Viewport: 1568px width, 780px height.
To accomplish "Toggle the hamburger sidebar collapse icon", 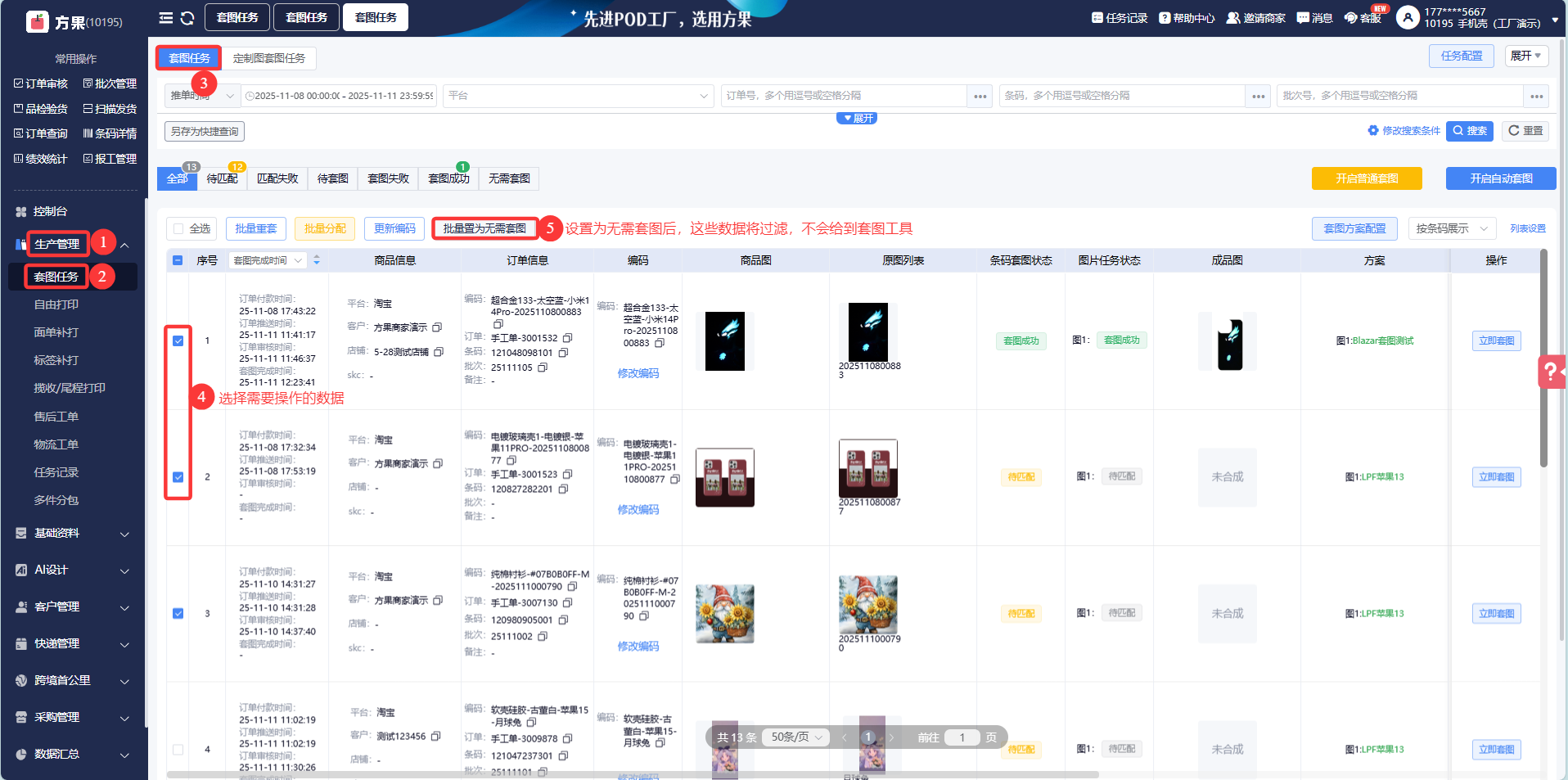I will click(x=165, y=18).
